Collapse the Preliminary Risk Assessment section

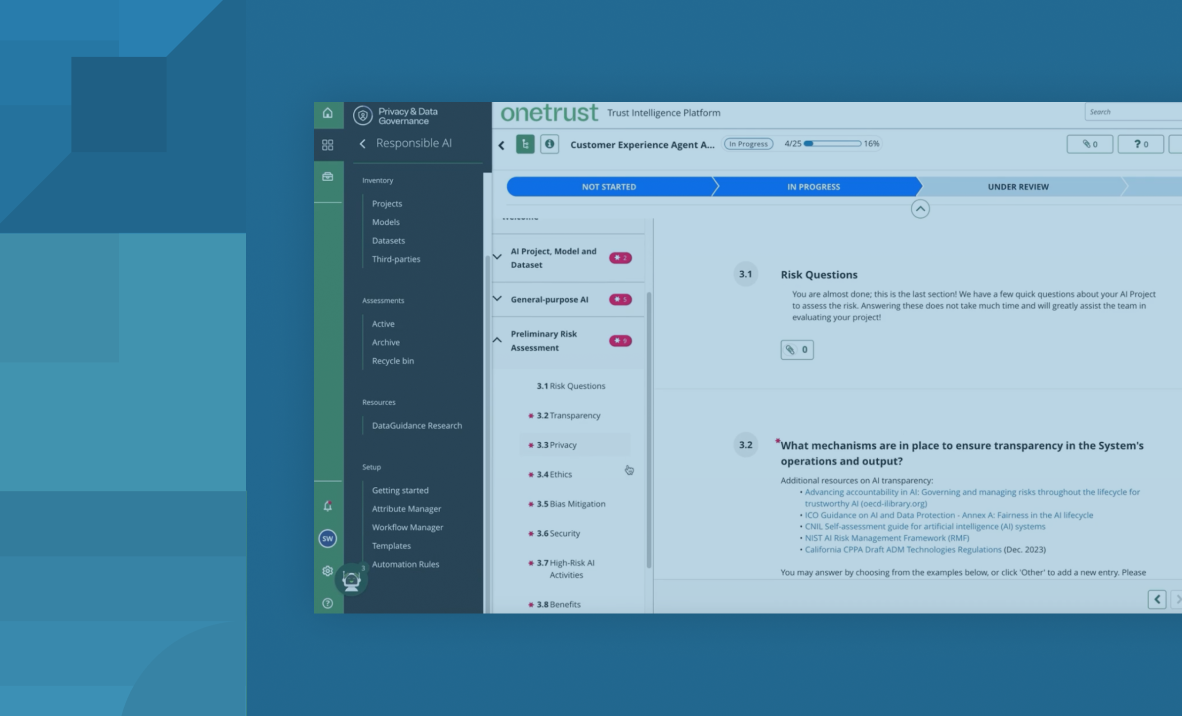[497, 340]
